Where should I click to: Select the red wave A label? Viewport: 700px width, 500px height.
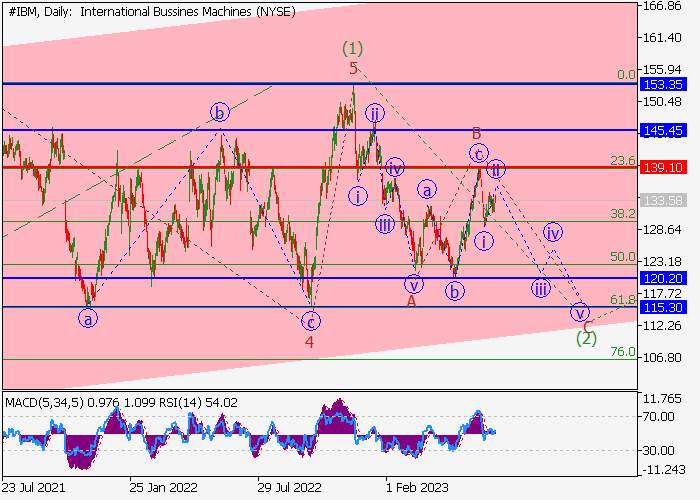click(412, 301)
